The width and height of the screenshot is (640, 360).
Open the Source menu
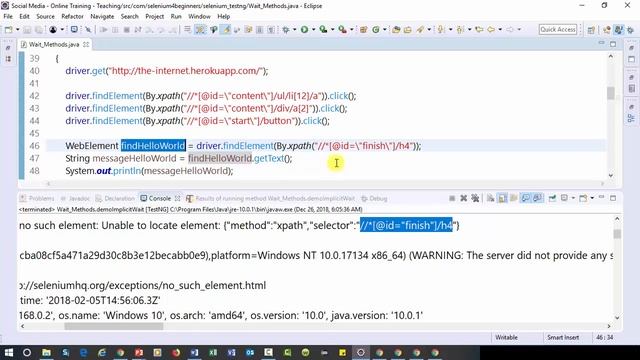coord(45,16)
